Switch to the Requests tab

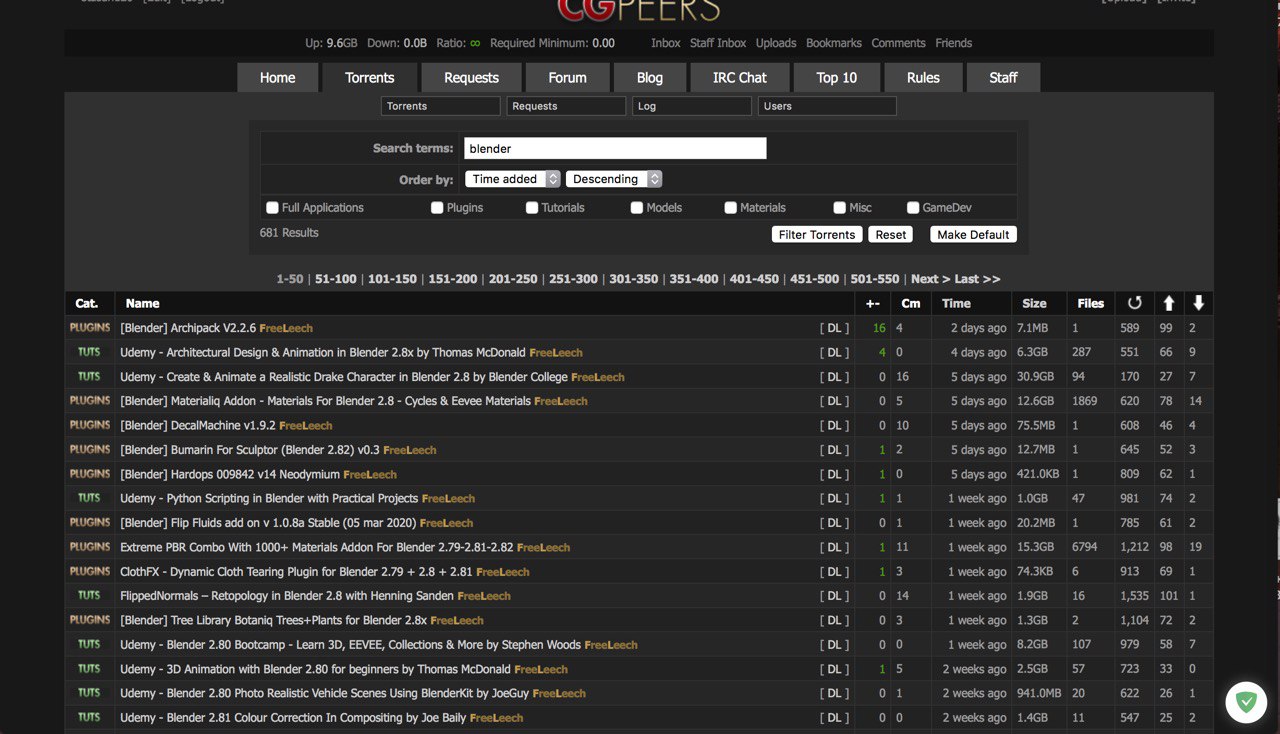point(471,77)
